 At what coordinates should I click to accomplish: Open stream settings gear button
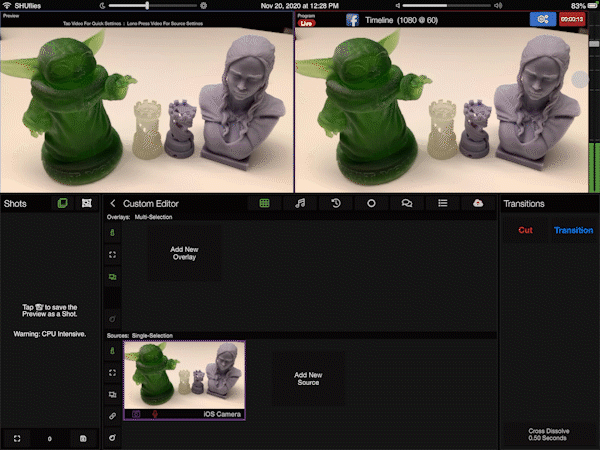point(543,19)
